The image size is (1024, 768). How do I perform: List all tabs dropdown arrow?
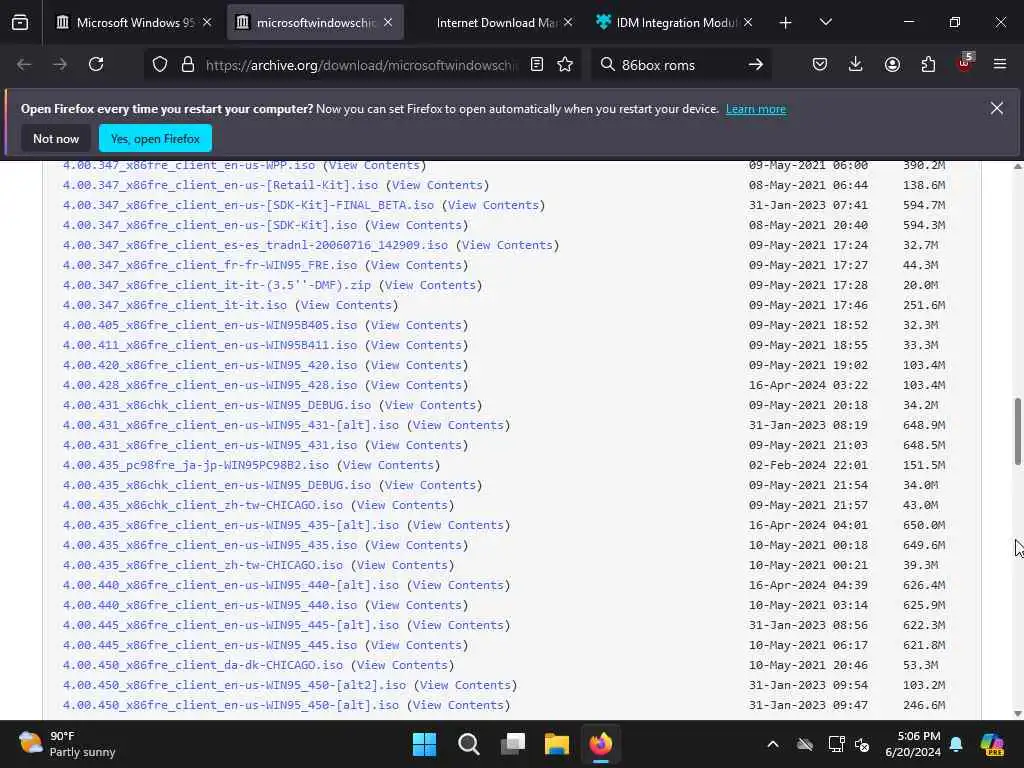click(825, 23)
